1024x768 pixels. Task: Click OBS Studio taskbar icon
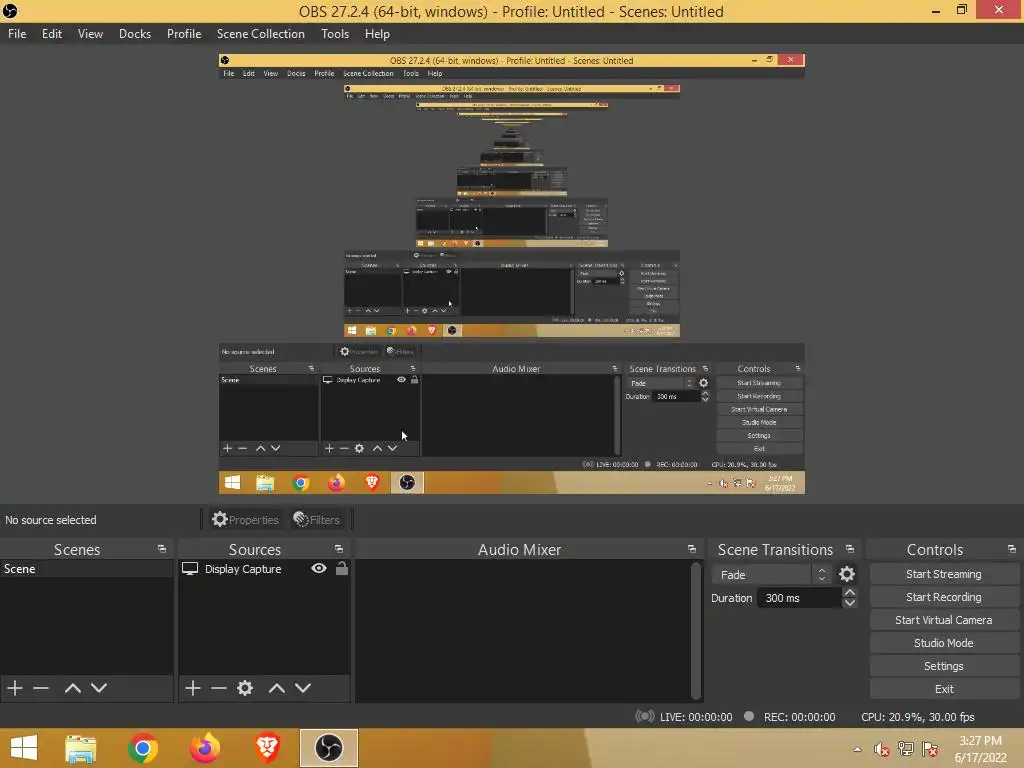click(328, 748)
